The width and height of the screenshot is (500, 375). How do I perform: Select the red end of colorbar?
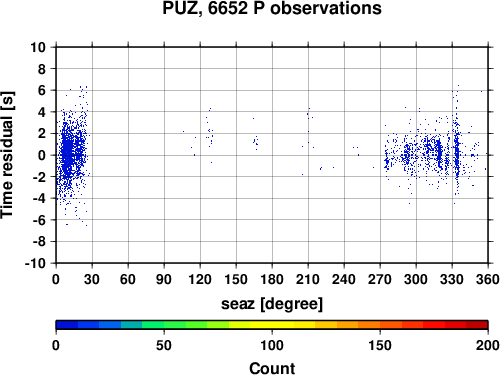click(477, 325)
